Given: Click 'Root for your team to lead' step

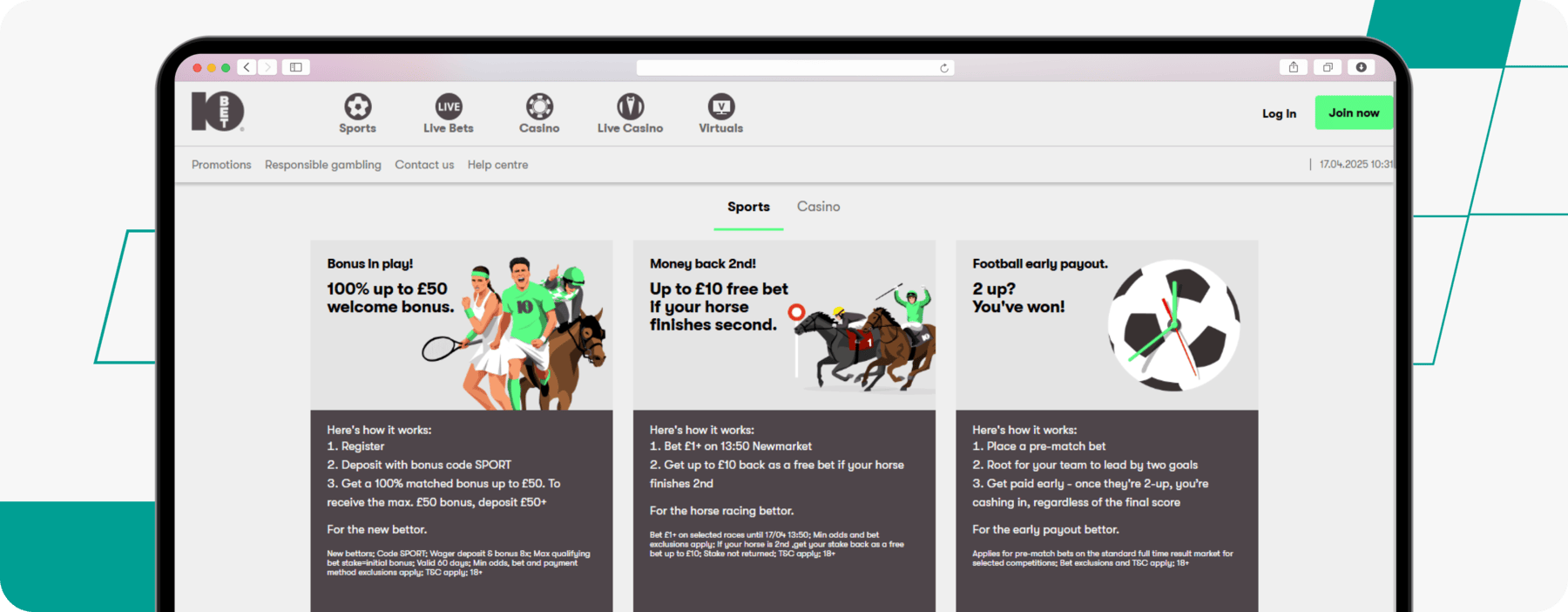Looking at the screenshot, I should coord(1085,465).
